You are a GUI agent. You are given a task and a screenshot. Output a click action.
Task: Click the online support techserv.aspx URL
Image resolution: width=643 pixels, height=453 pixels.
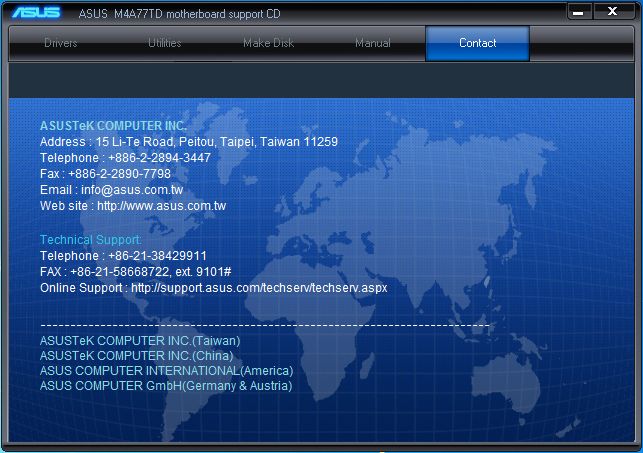[x=259, y=288]
